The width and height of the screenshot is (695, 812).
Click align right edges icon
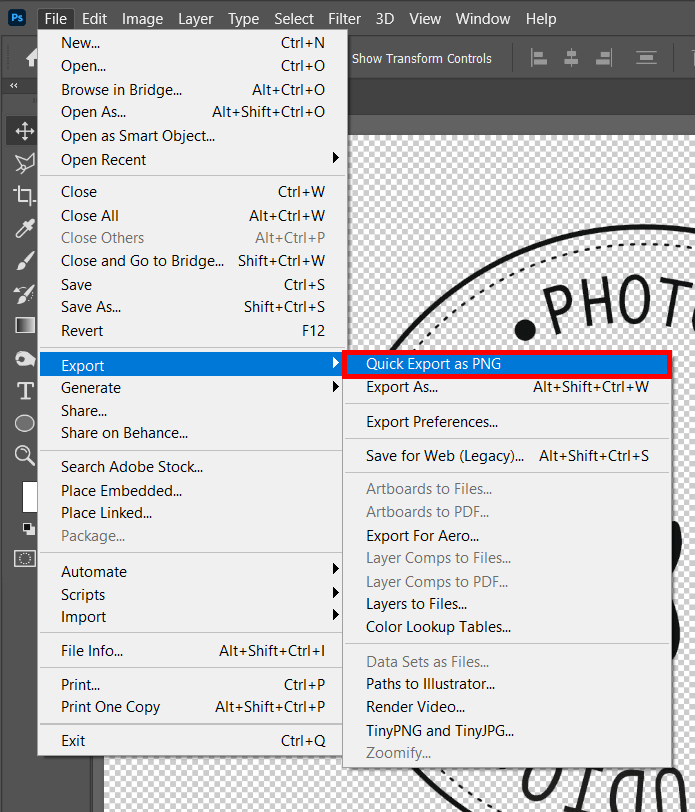tap(604, 58)
